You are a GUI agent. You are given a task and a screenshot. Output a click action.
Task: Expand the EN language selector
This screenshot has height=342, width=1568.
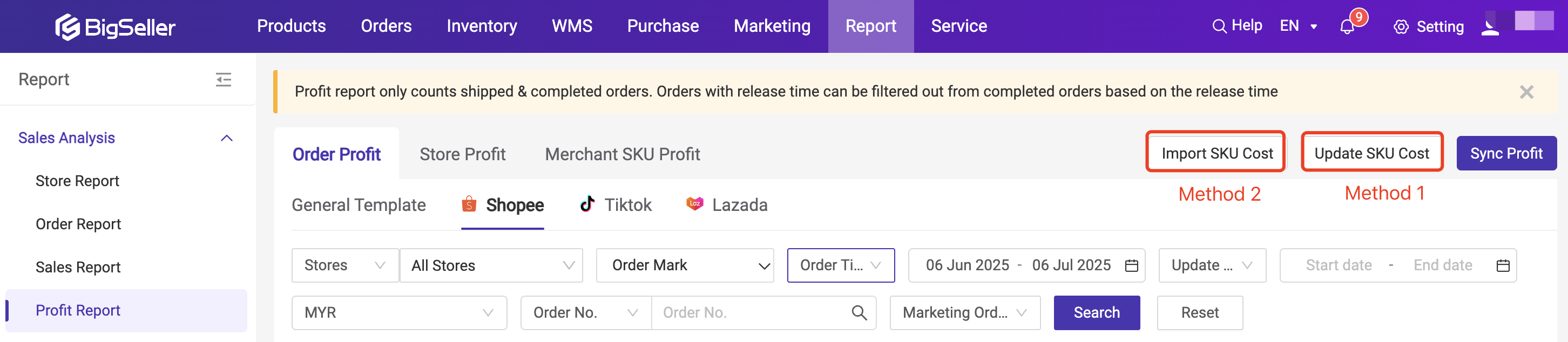pyautogui.click(x=1297, y=26)
